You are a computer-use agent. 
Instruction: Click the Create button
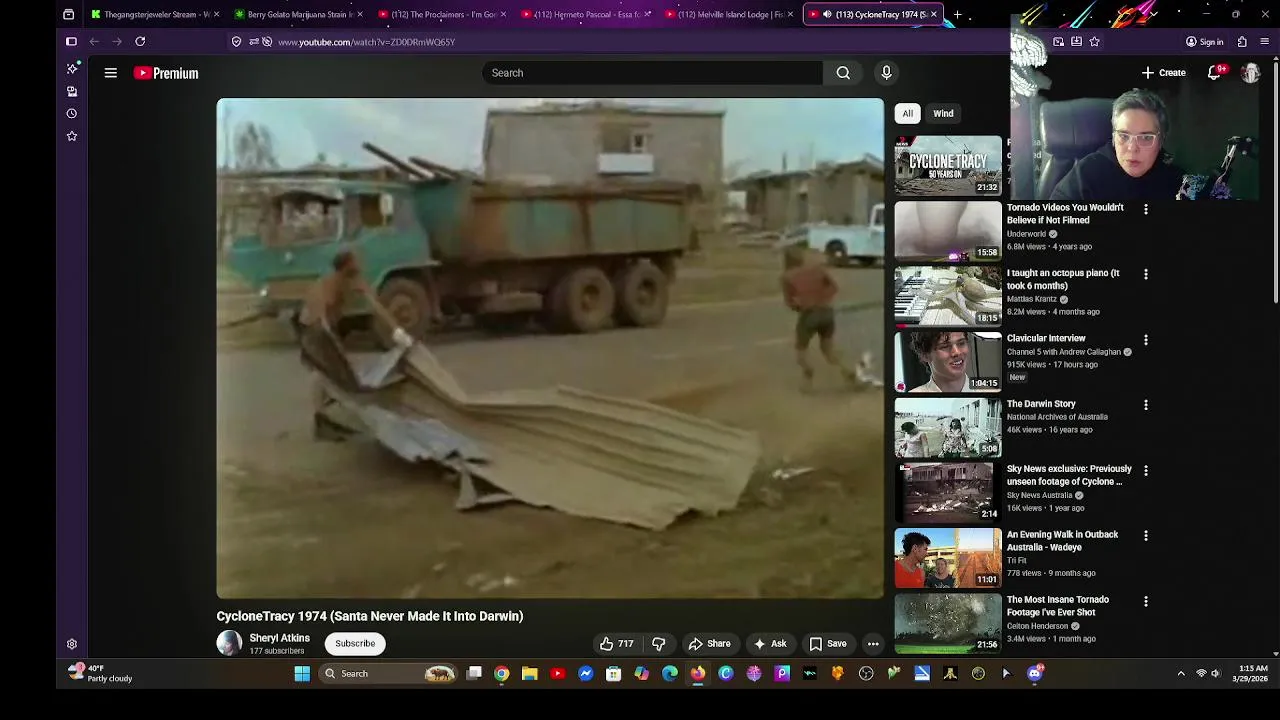1164,73
